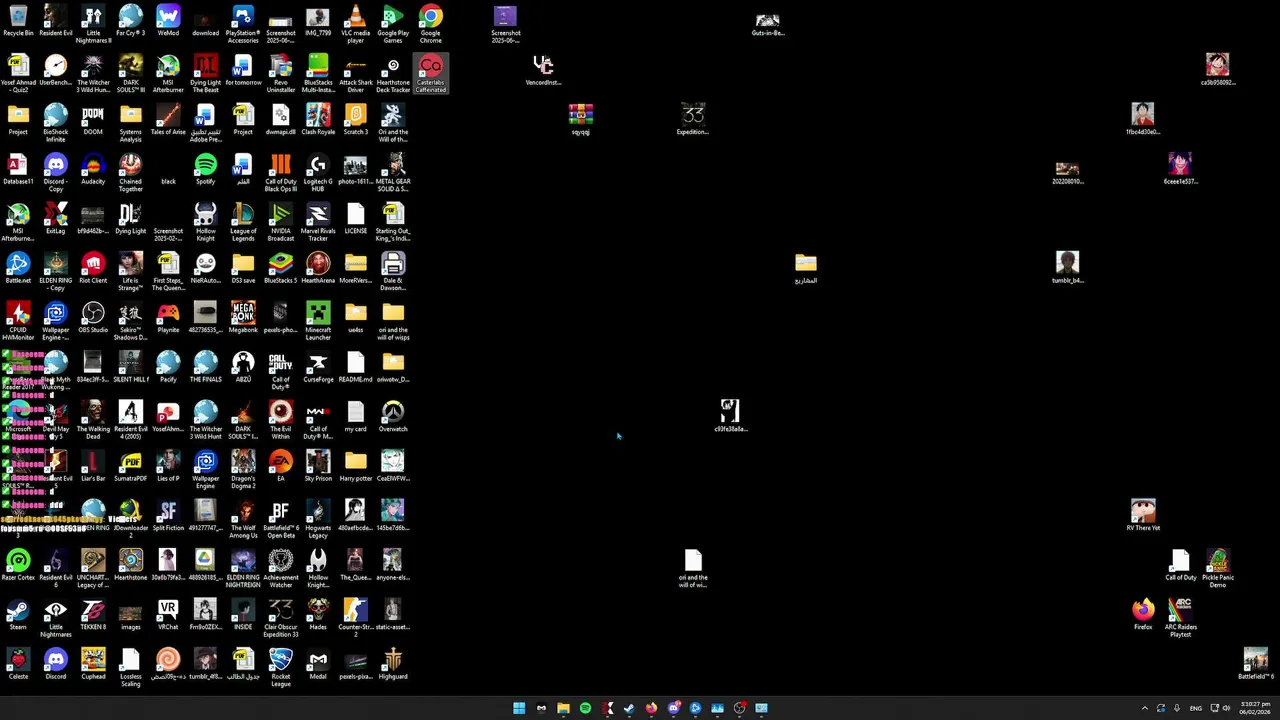Open the taskbar clock and date
Image resolution: width=1280 pixels, height=720 pixels.
pyautogui.click(x=1255, y=708)
